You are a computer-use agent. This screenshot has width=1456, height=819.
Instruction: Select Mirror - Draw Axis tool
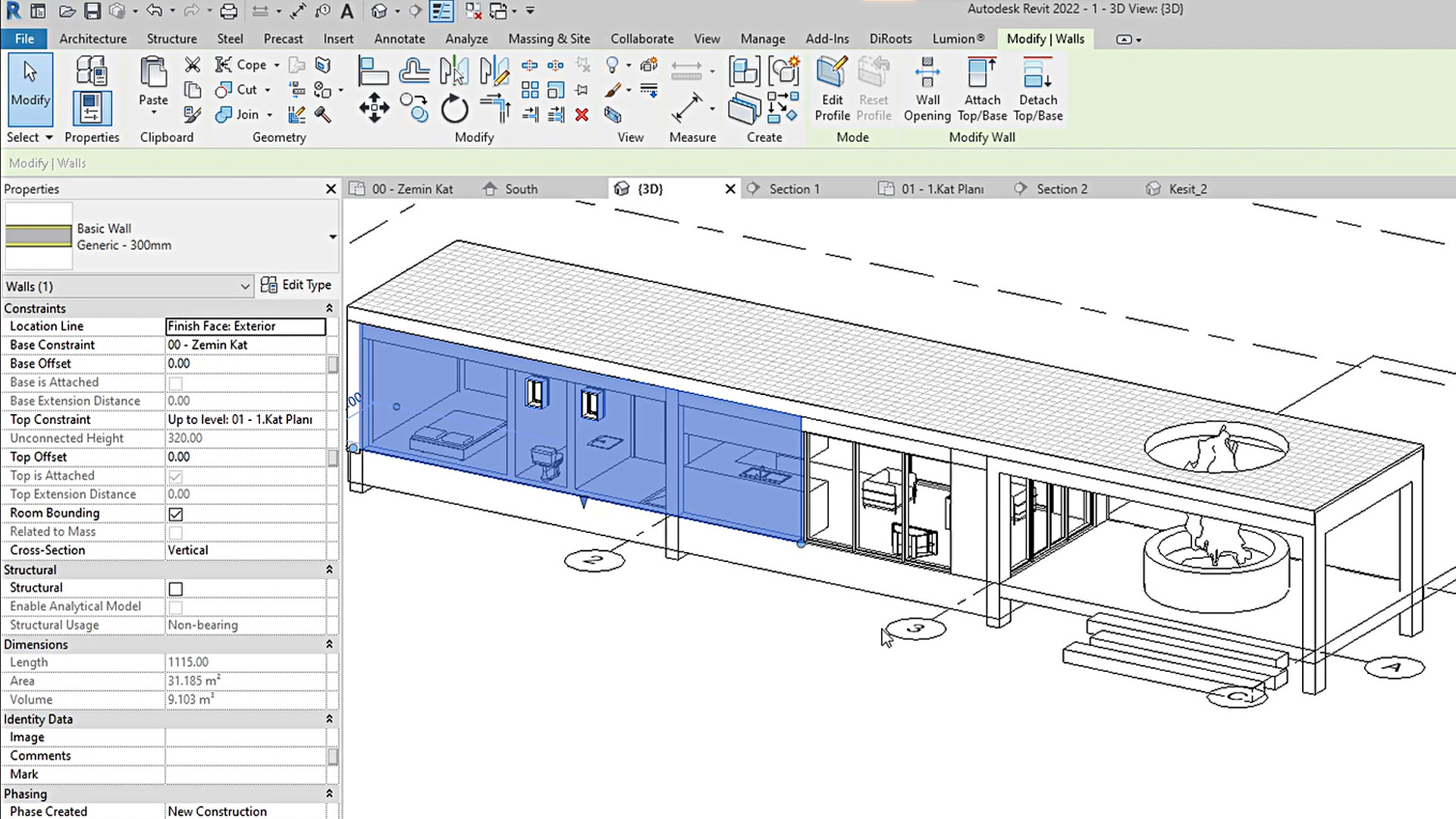pyautogui.click(x=494, y=71)
